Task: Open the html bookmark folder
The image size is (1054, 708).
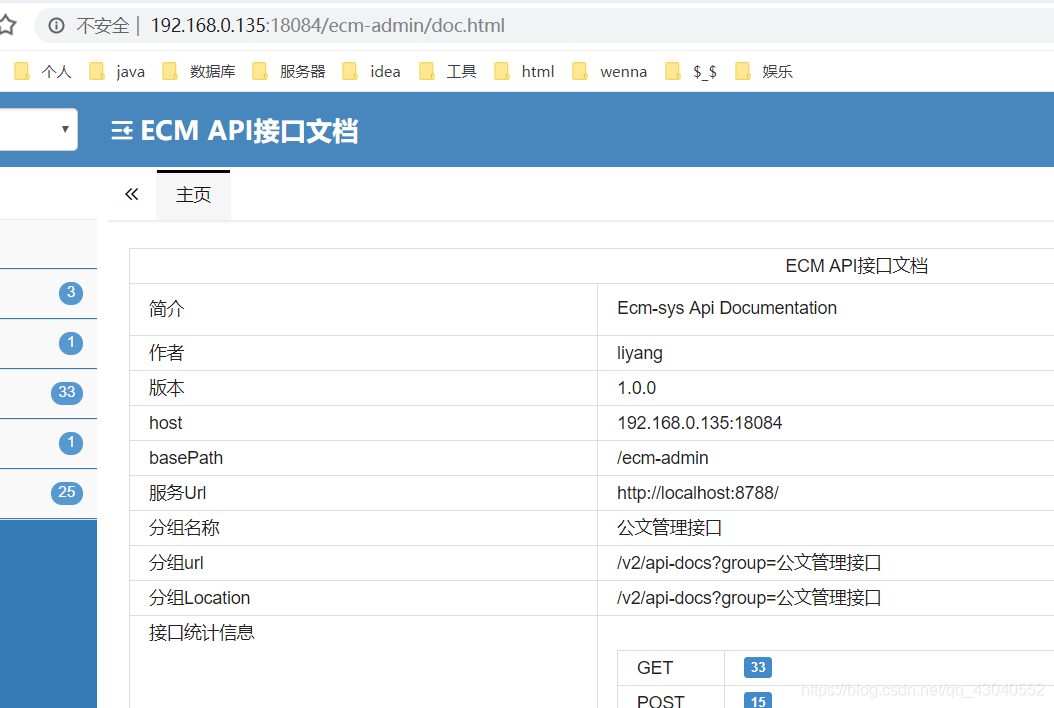Action: coord(524,71)
